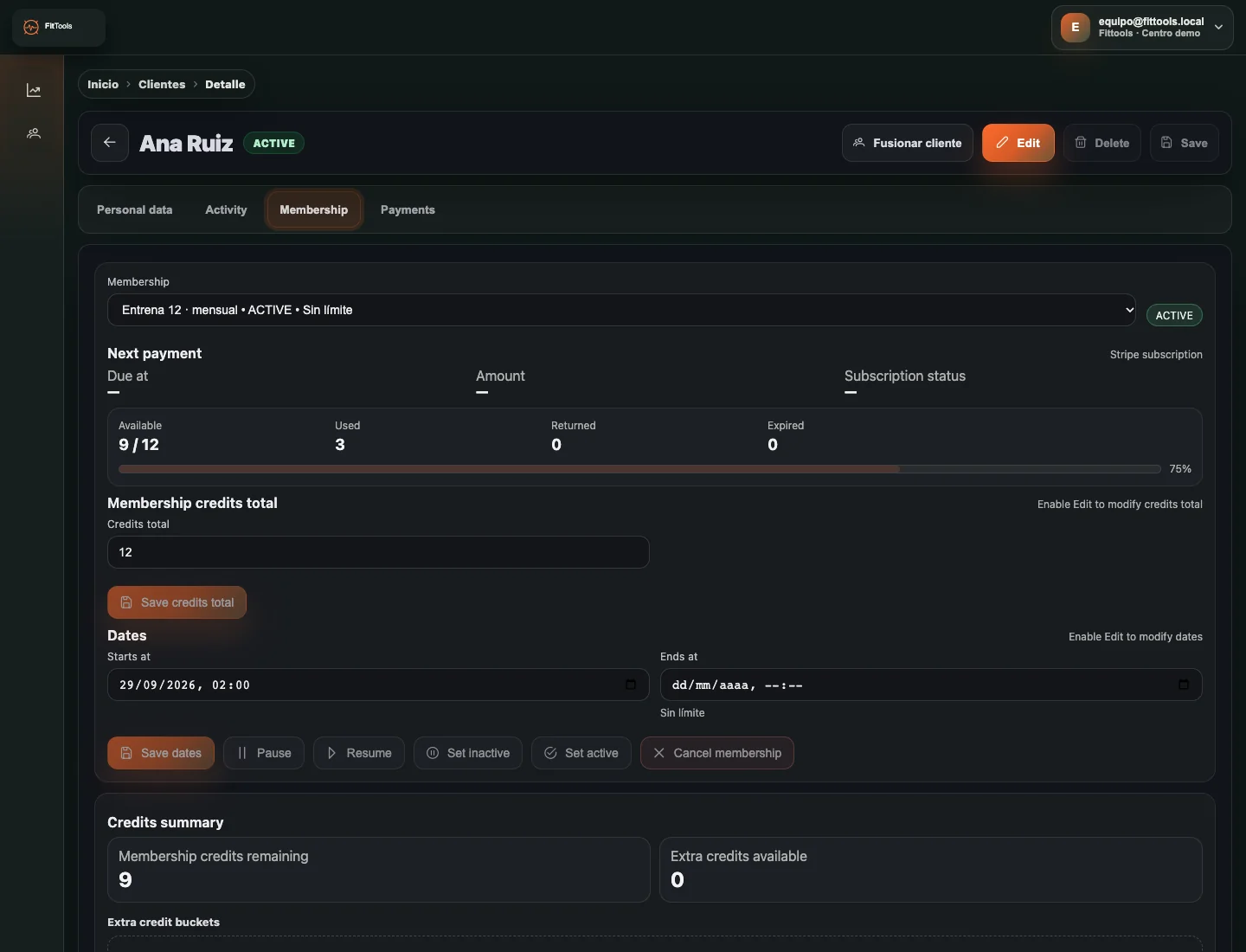Open the Membership plan dropdown
Image resolution: width=1246 pixels, height=952 pixels.
coord(621,310)
